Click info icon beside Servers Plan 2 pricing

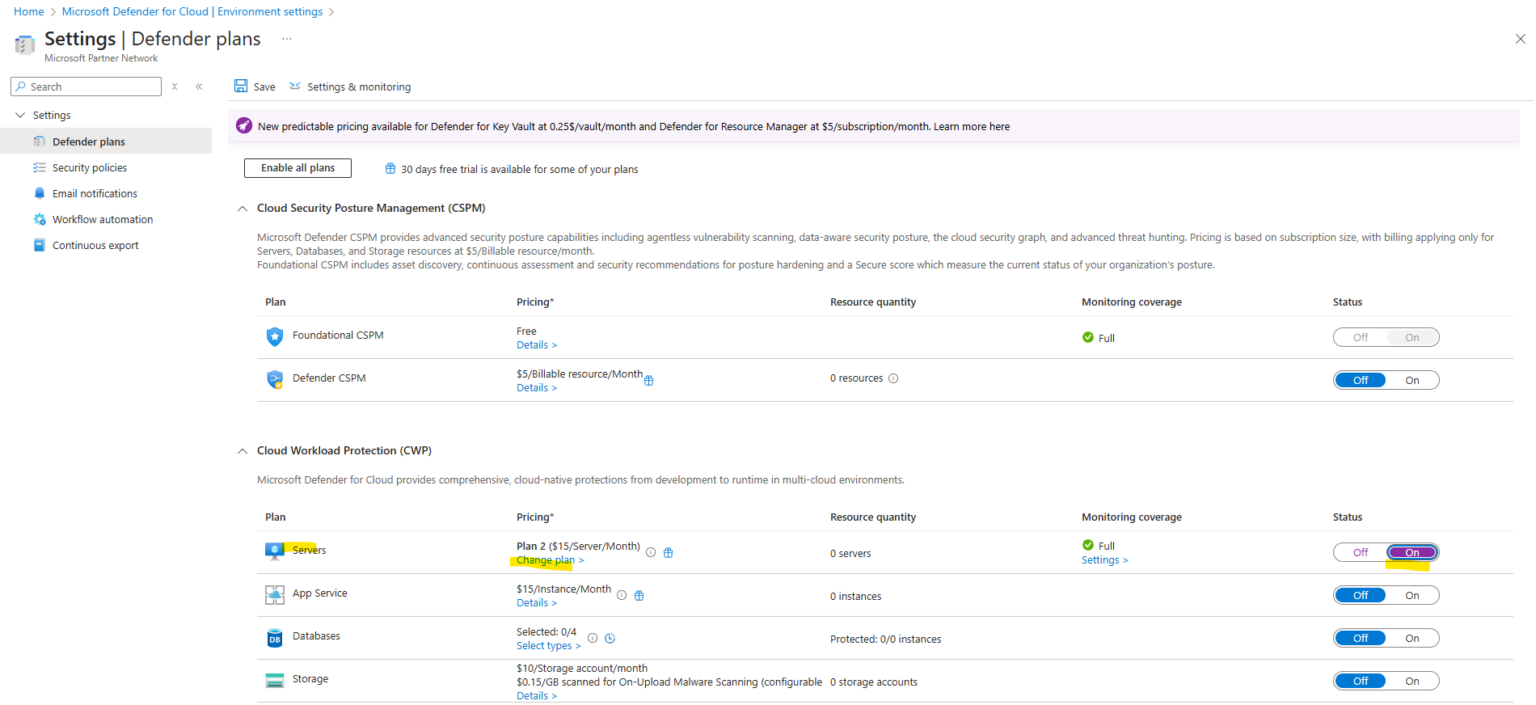[651, 552]
